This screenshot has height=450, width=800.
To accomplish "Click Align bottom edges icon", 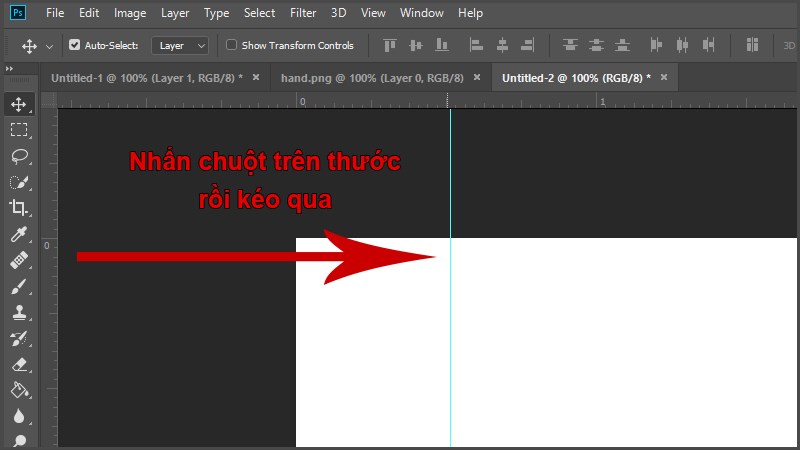I will 442,45.
